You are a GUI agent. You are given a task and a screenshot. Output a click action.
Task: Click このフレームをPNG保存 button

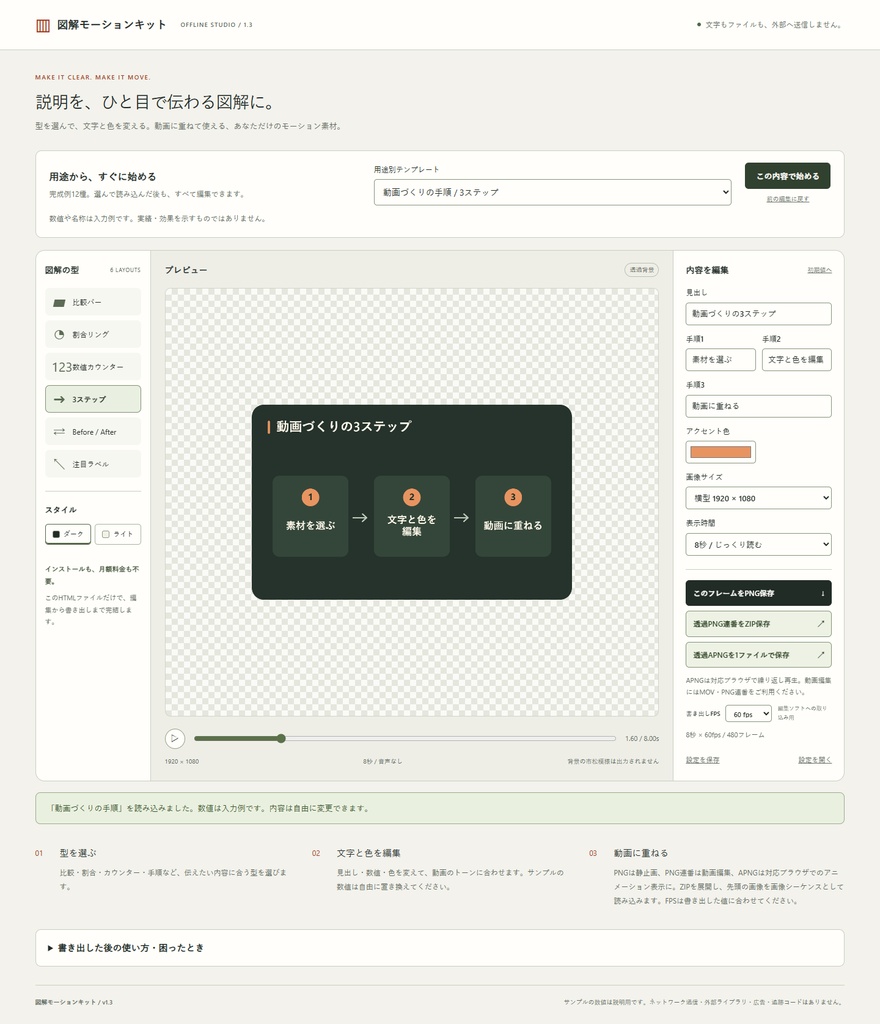tap(759, 593)
